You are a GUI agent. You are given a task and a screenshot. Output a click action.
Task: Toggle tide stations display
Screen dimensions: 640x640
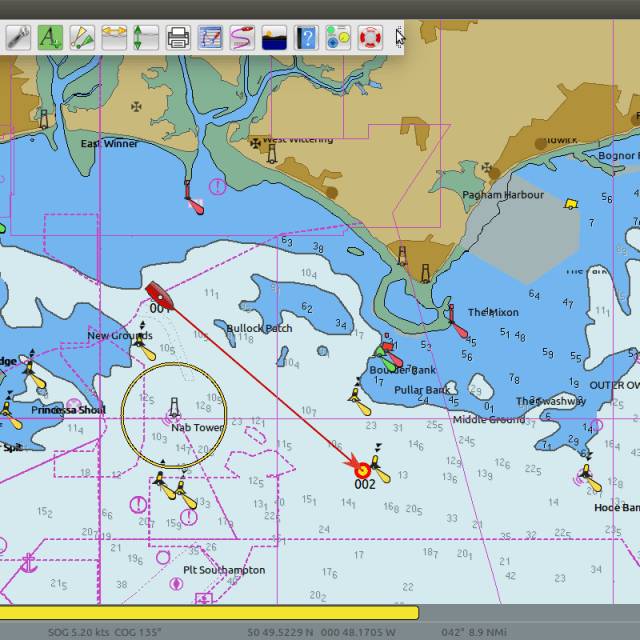tap(146, 38)
